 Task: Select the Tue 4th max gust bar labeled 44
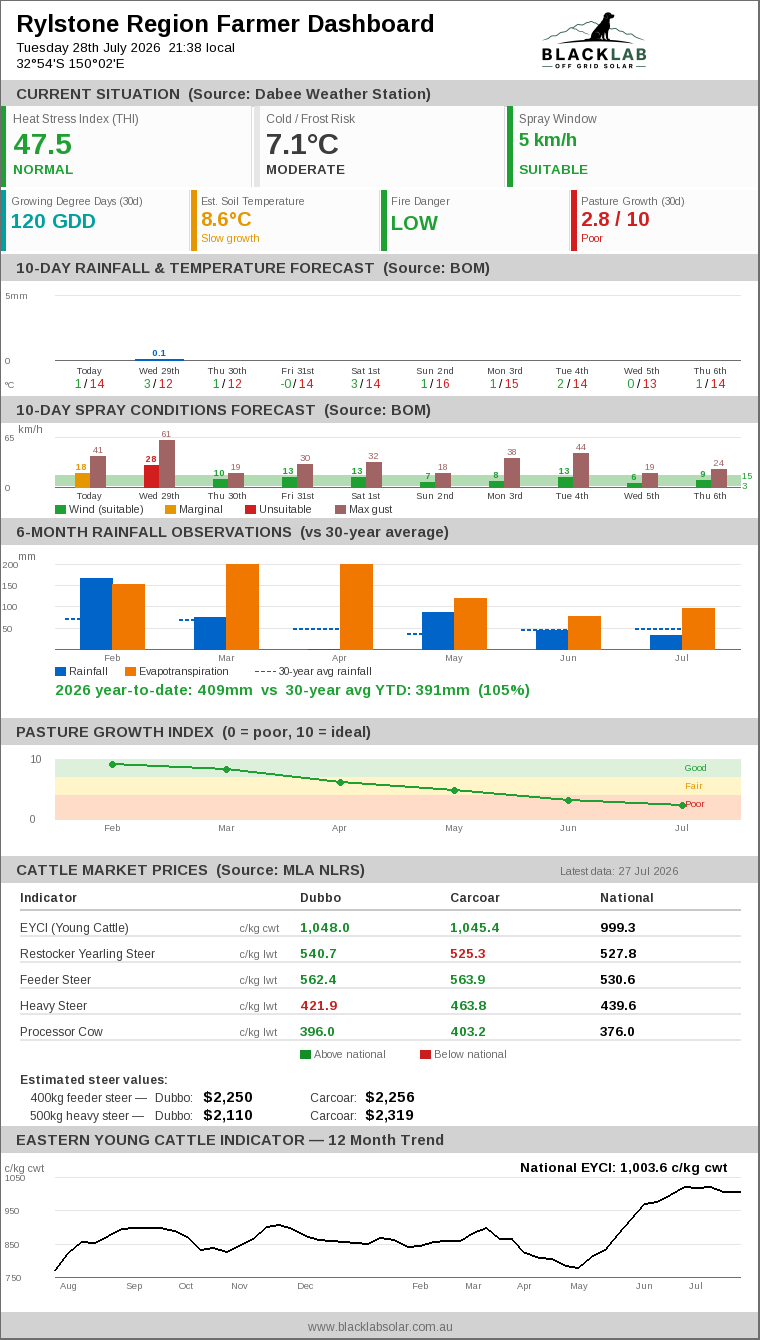(x=581, y=470)
